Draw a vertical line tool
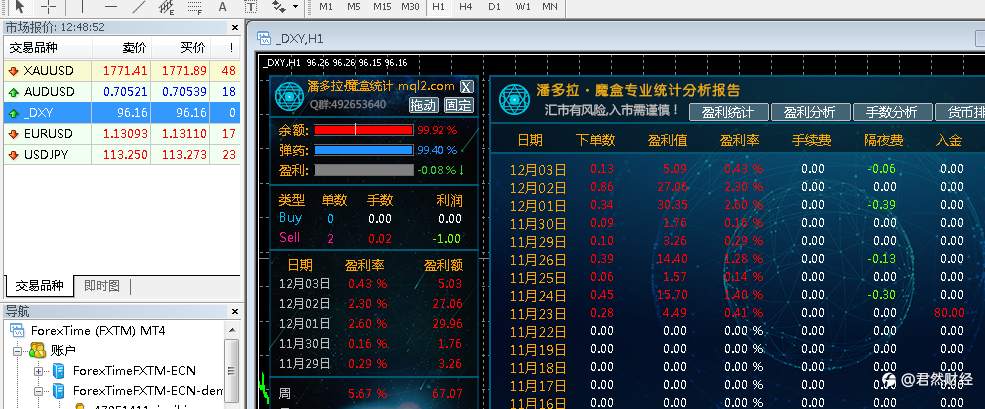The width and height of the screenshot is (985, 409). point(82,7)
